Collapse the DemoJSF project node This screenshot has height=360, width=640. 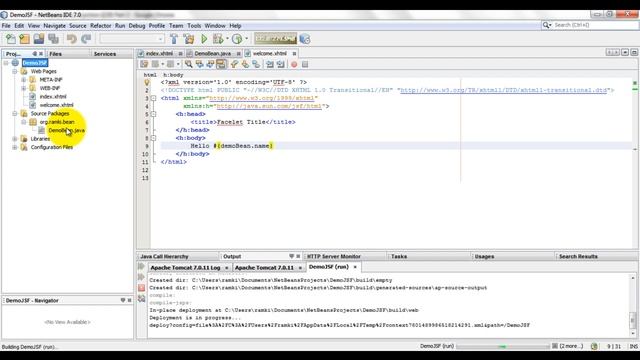click(x=6, y=63)
